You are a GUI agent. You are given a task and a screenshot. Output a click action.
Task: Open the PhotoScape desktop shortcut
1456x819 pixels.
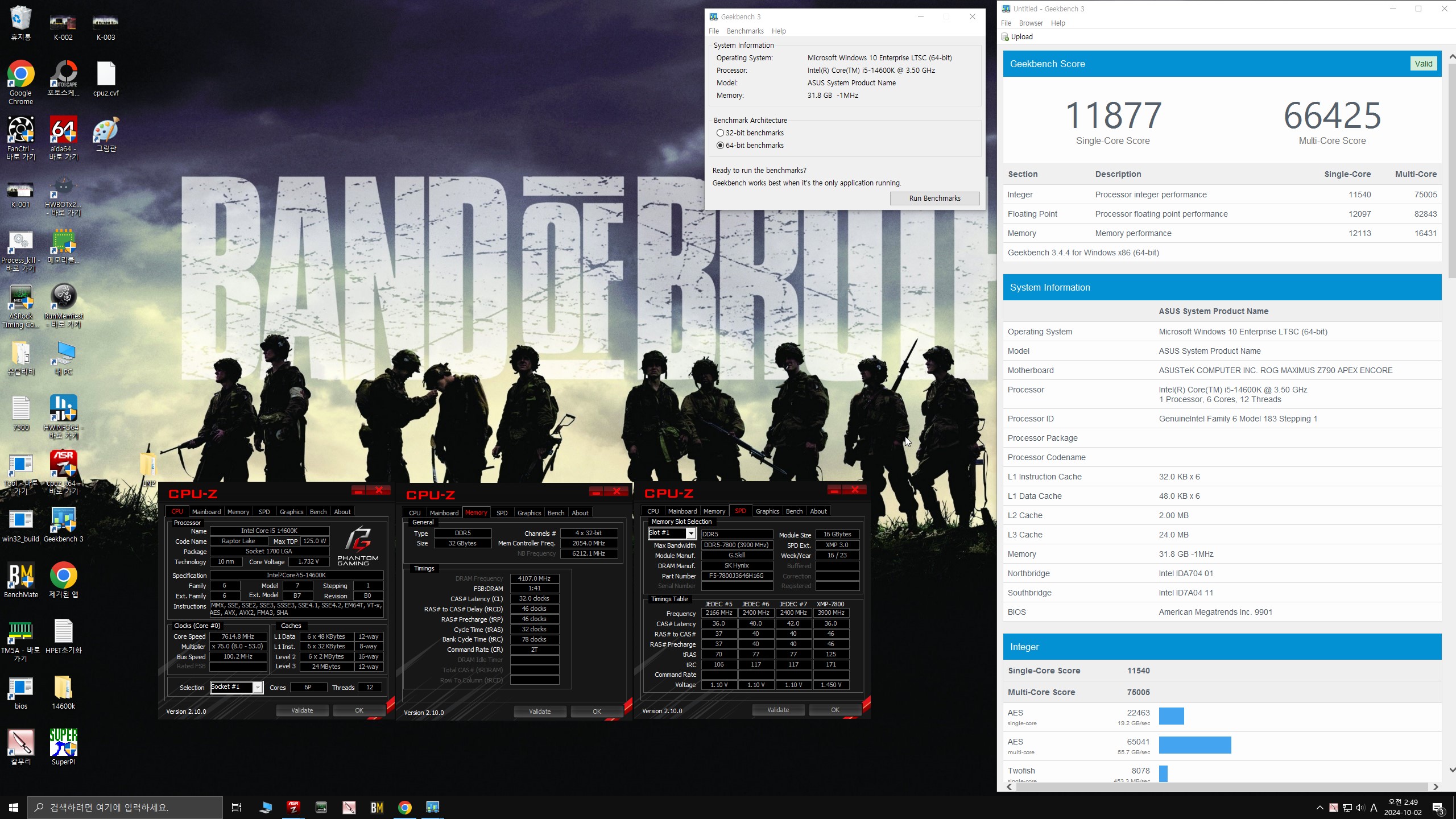(x=63, y=78)
